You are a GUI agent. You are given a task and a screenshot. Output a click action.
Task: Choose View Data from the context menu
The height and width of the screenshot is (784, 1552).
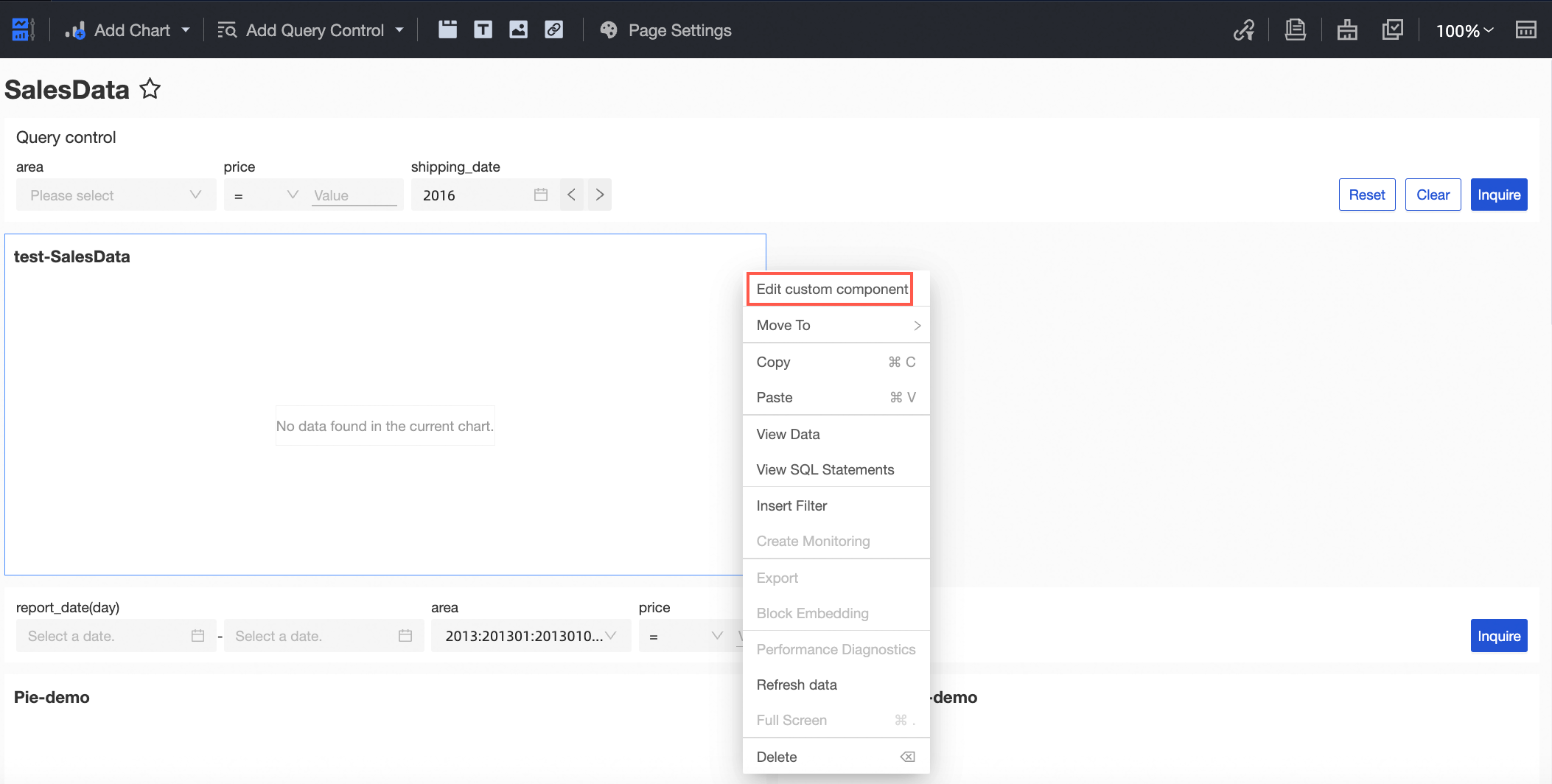(x=836, y=434)
